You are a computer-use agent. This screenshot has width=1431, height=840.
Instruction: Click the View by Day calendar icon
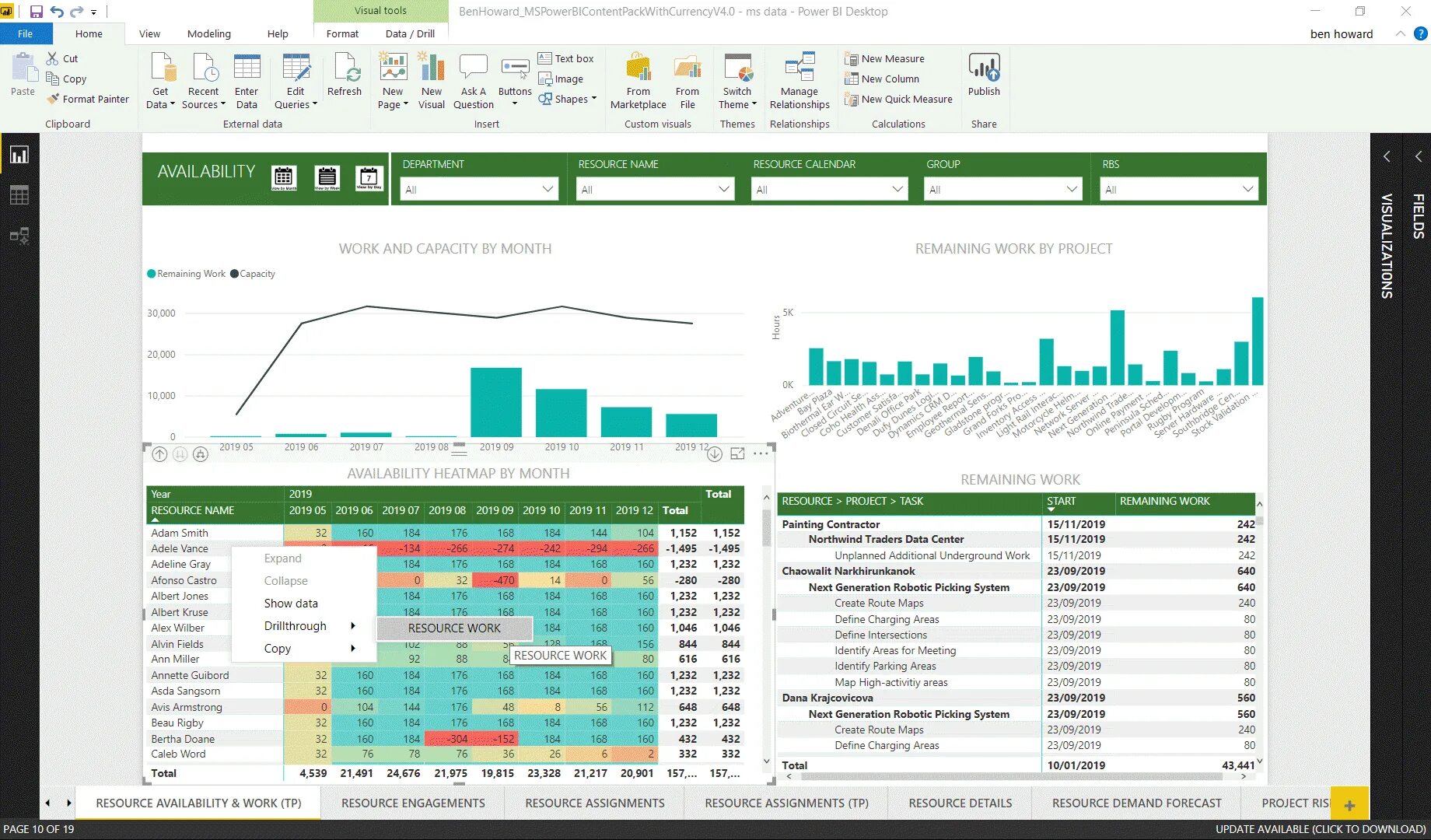pos(369,177)
